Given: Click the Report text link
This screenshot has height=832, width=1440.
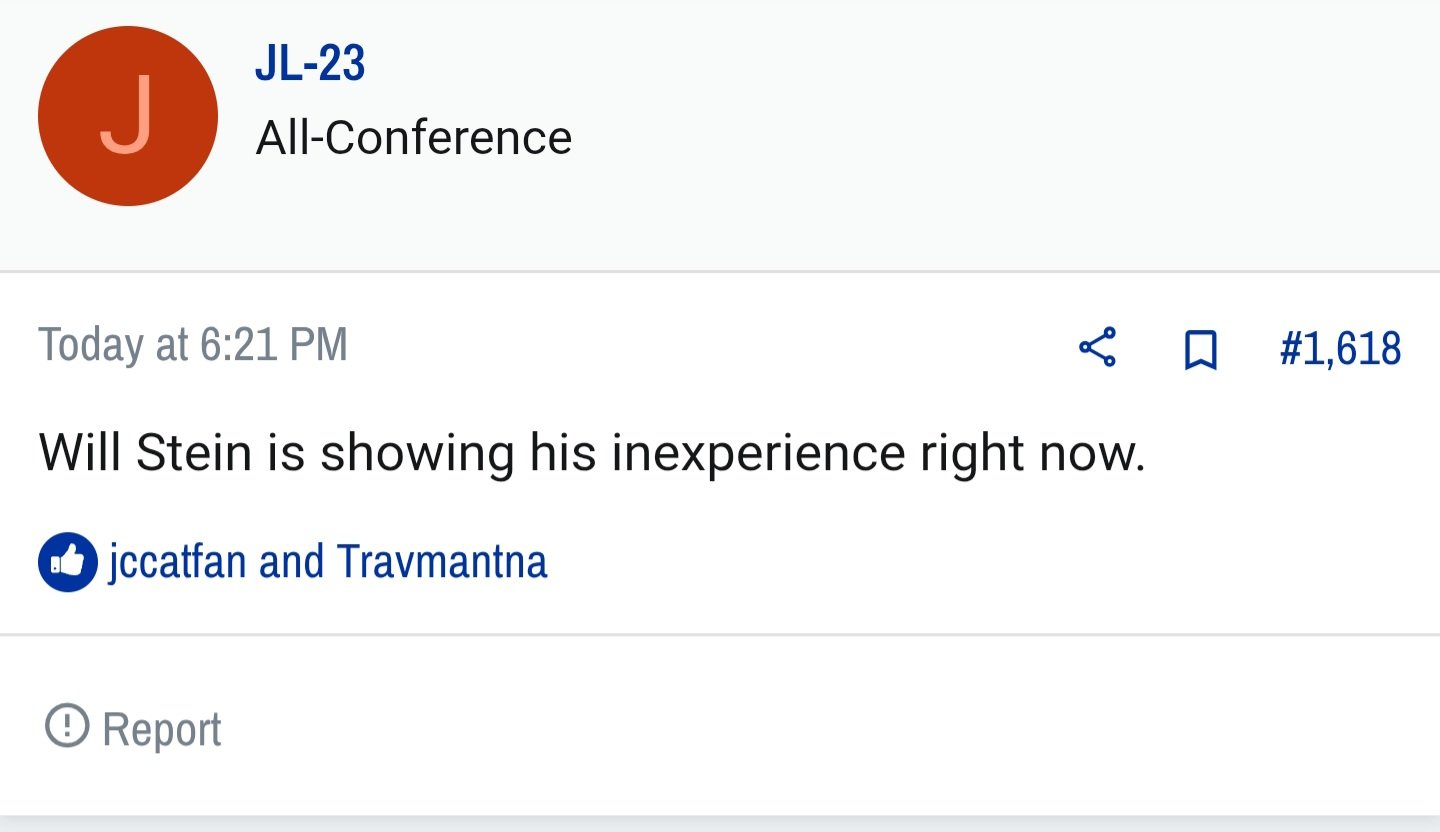Looking at the screenshot, I should [x=162, y=729].
